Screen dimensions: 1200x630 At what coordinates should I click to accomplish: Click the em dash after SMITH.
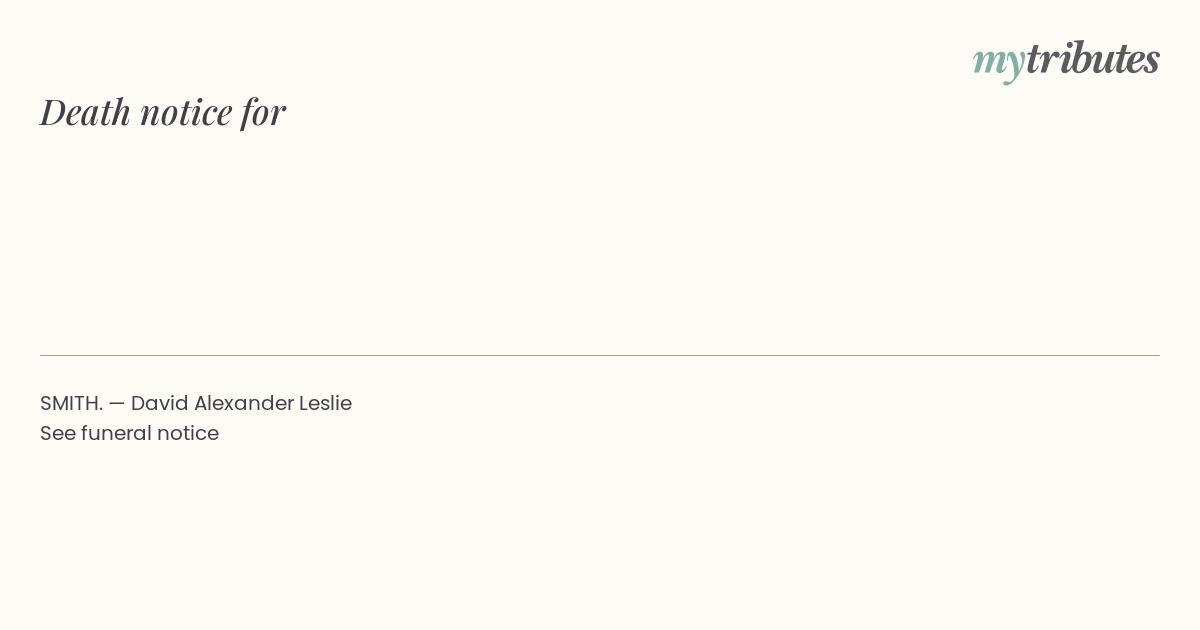pos(117,403)
